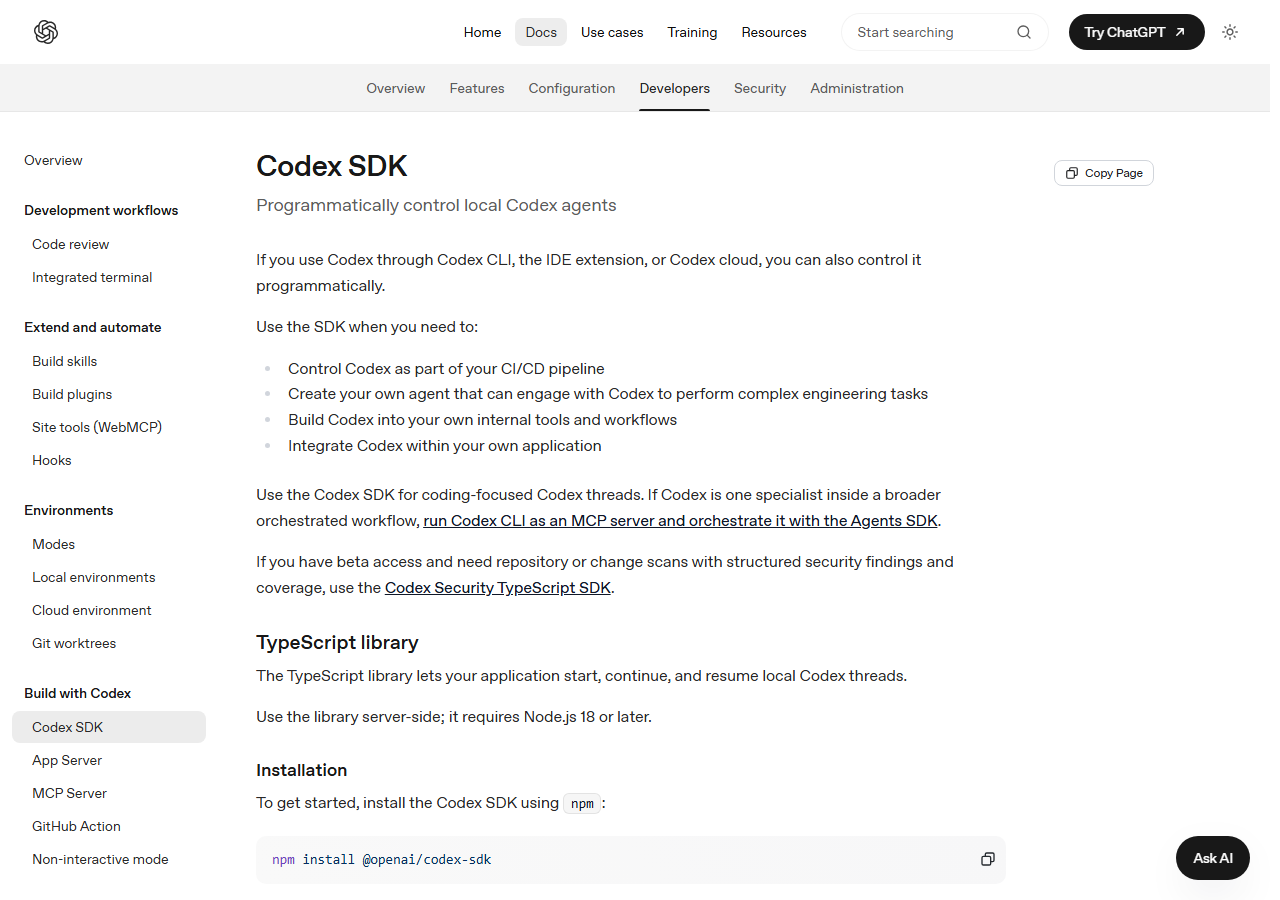Open Build plugins sidebar page

(x=72, y=394)
